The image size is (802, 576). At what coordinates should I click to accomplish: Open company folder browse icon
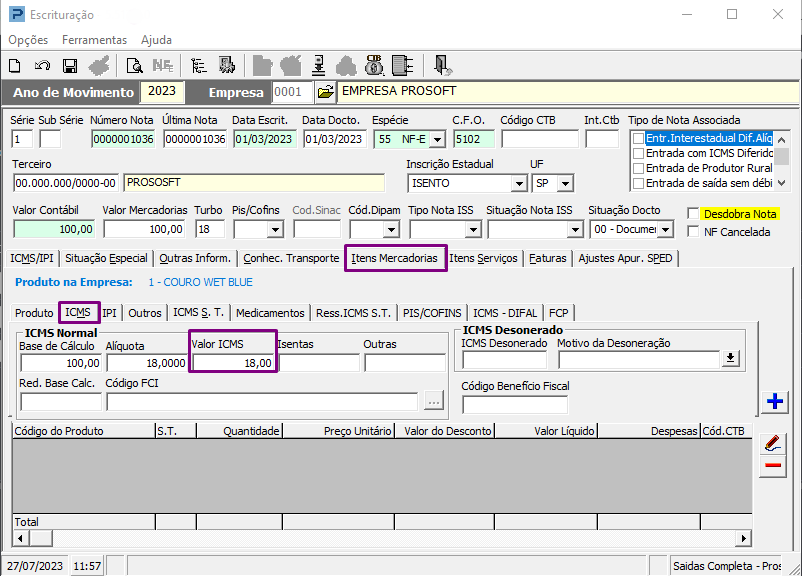325,92
